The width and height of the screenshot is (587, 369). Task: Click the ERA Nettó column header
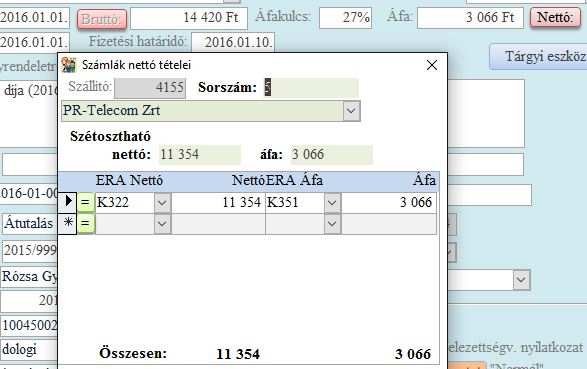(129, 181)
